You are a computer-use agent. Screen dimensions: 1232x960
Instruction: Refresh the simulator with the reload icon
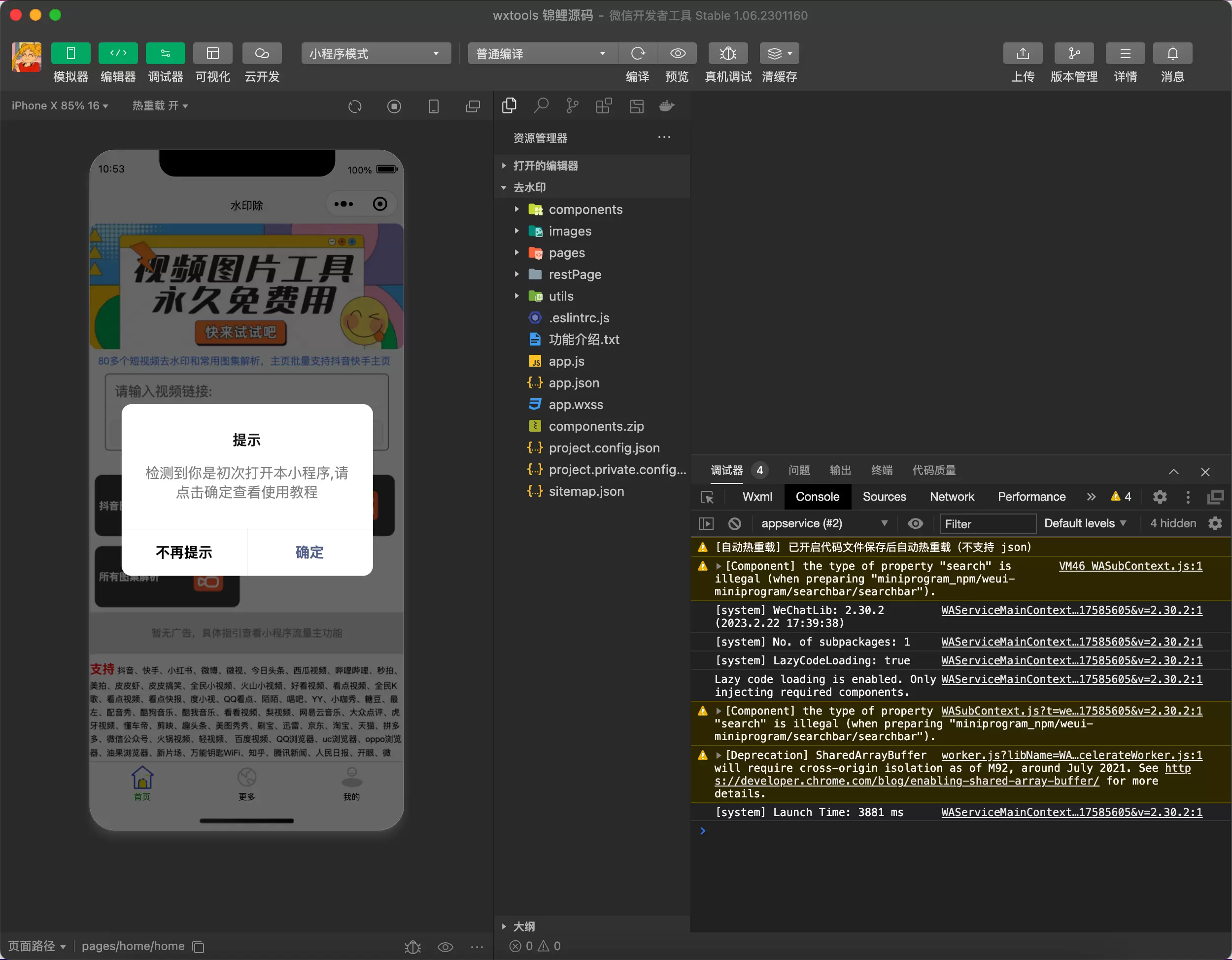pos(355,106)
